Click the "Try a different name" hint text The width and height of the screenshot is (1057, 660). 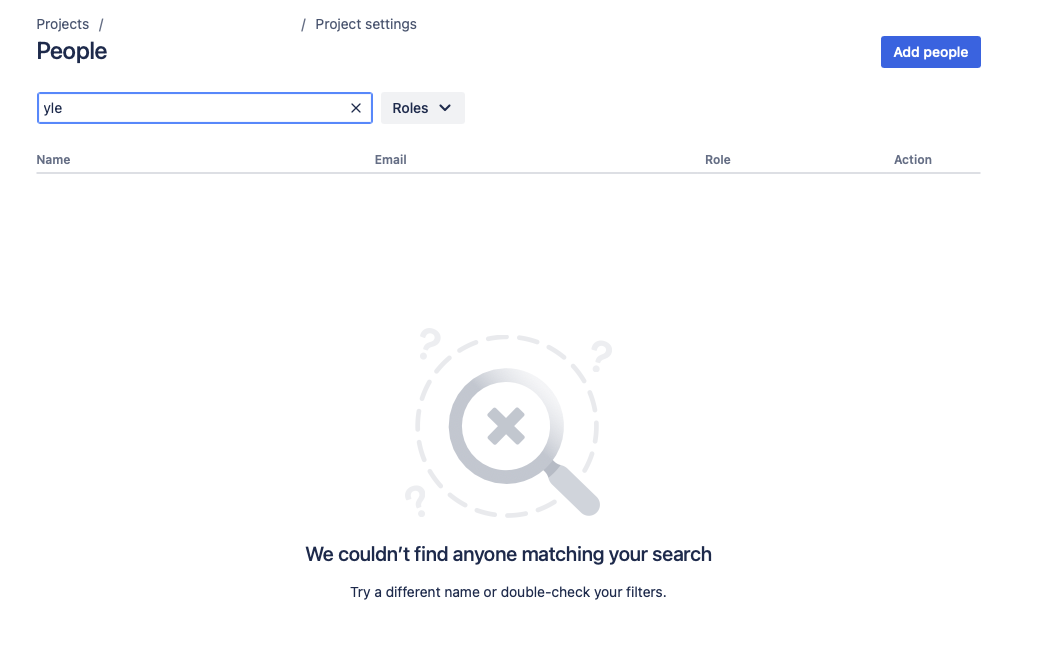click(x=508, y=592)
